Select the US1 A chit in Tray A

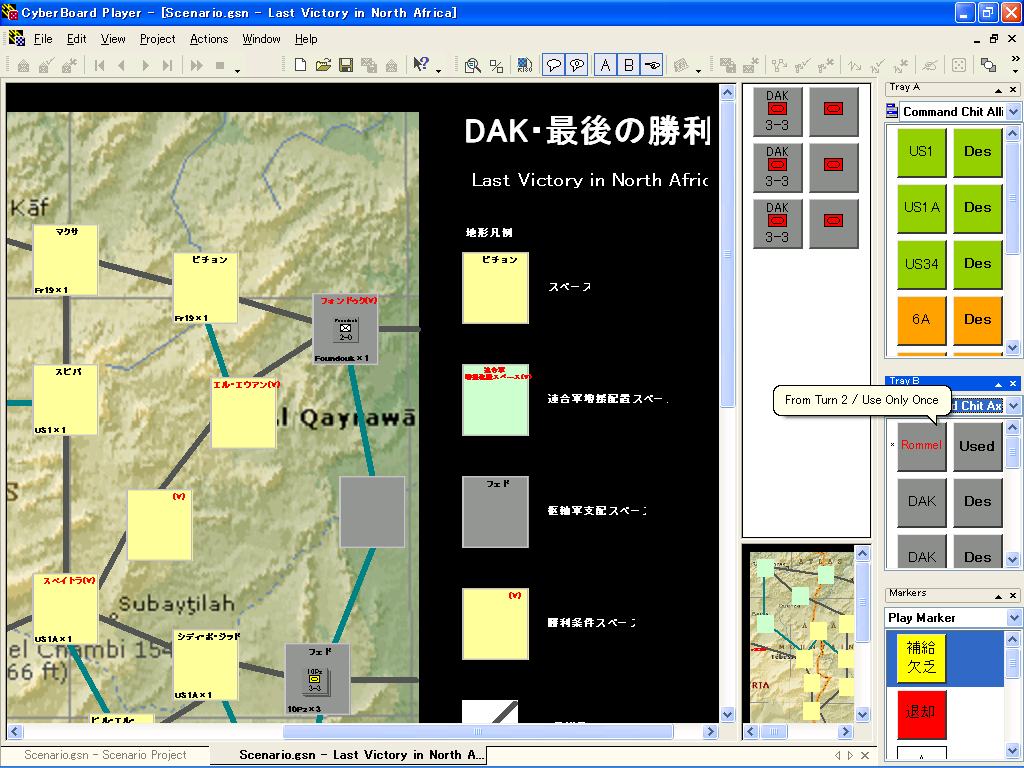[x=921, y=208]
